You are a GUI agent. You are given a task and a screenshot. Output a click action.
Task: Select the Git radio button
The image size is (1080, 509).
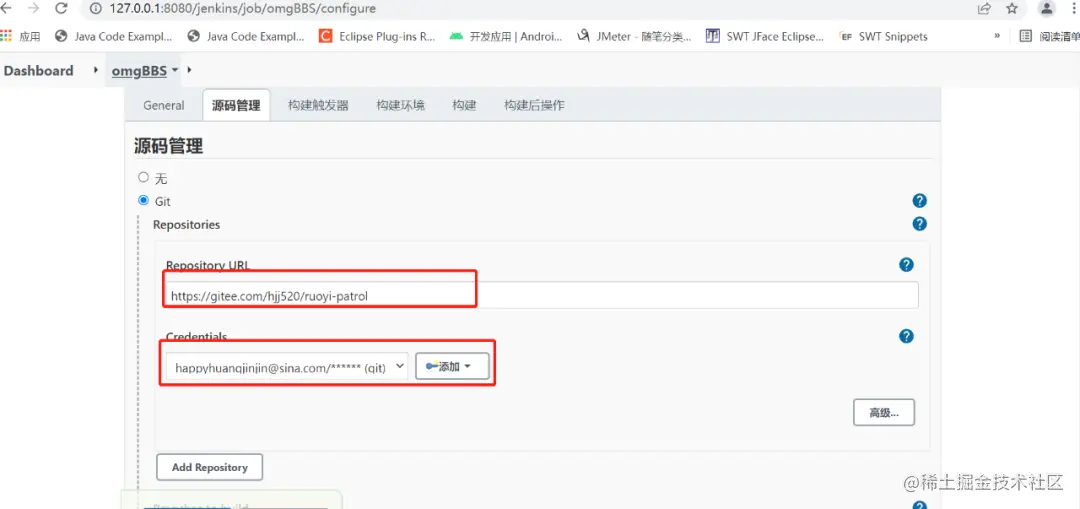tap(143, 200)
